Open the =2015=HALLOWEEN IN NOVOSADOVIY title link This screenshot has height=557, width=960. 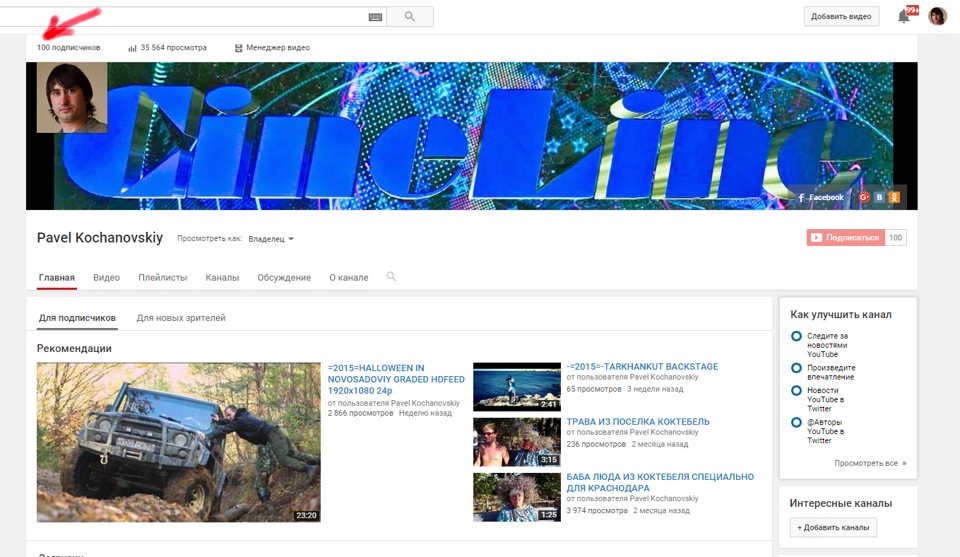[396, 379]
